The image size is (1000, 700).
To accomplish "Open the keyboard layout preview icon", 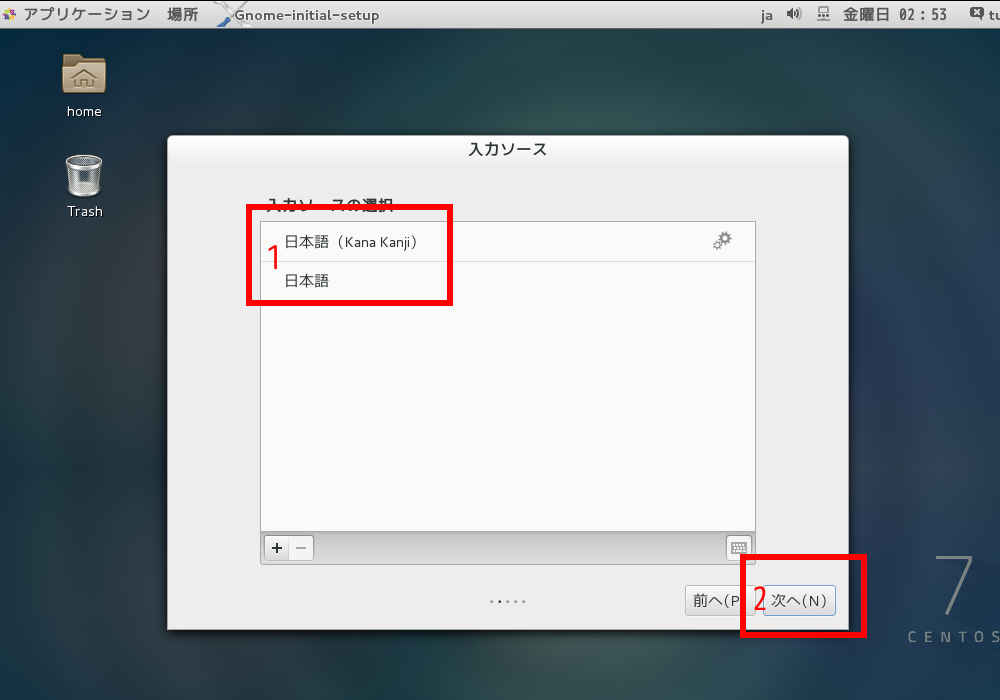I will click(739, 548).
